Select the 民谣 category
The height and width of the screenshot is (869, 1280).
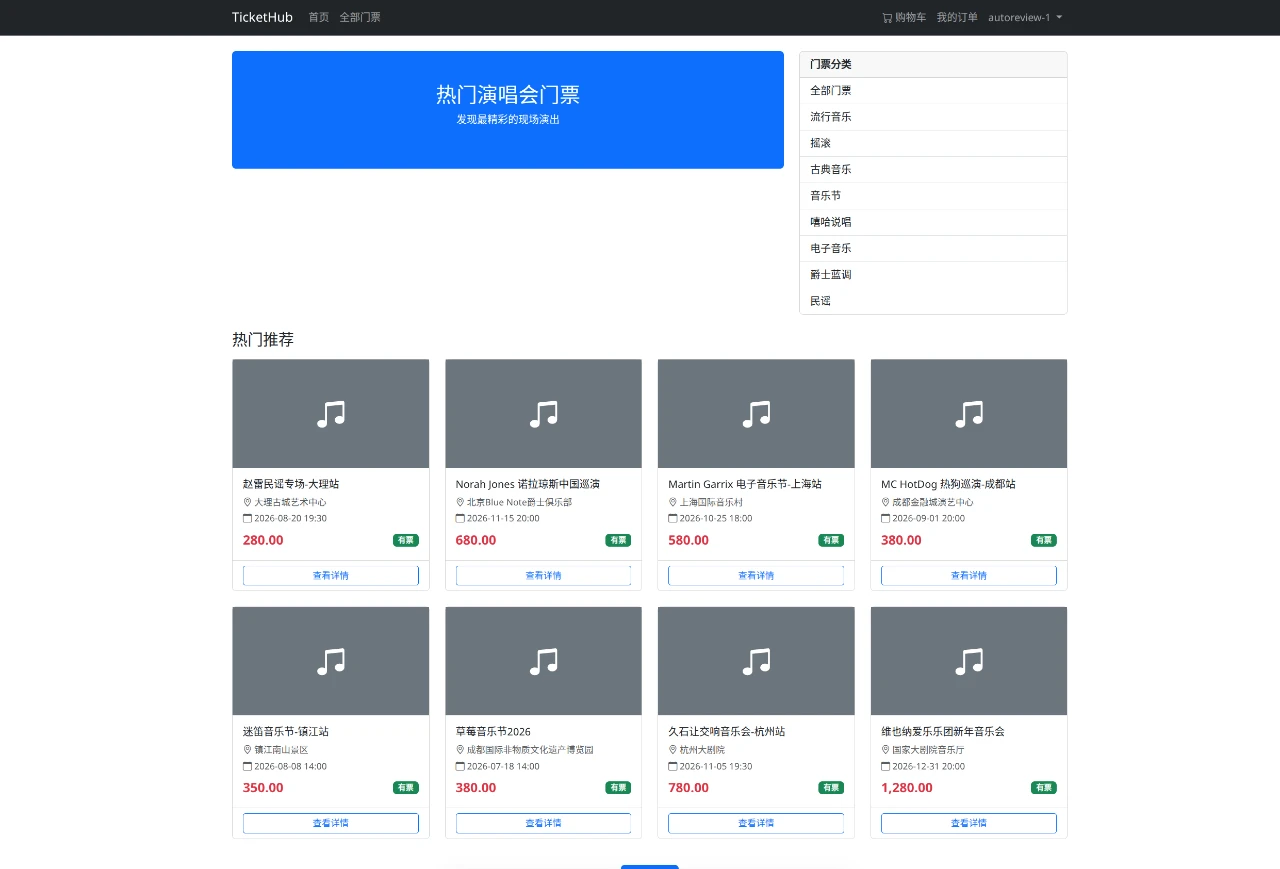[933, 301]
